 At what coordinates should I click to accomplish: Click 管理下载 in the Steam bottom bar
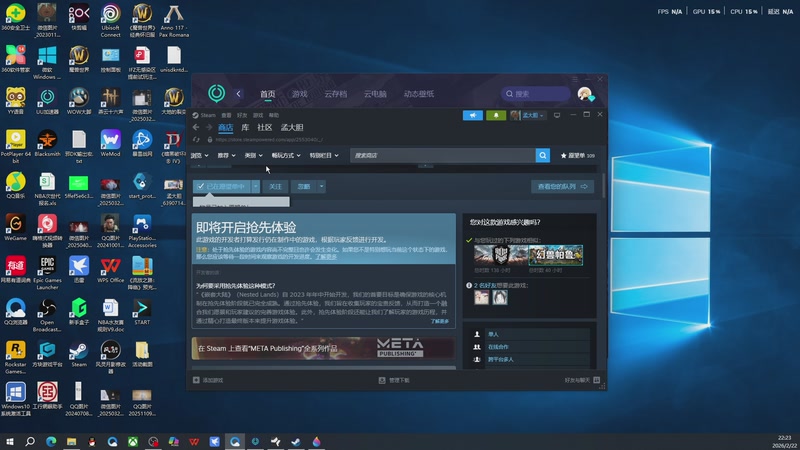[x=394, y=380]
